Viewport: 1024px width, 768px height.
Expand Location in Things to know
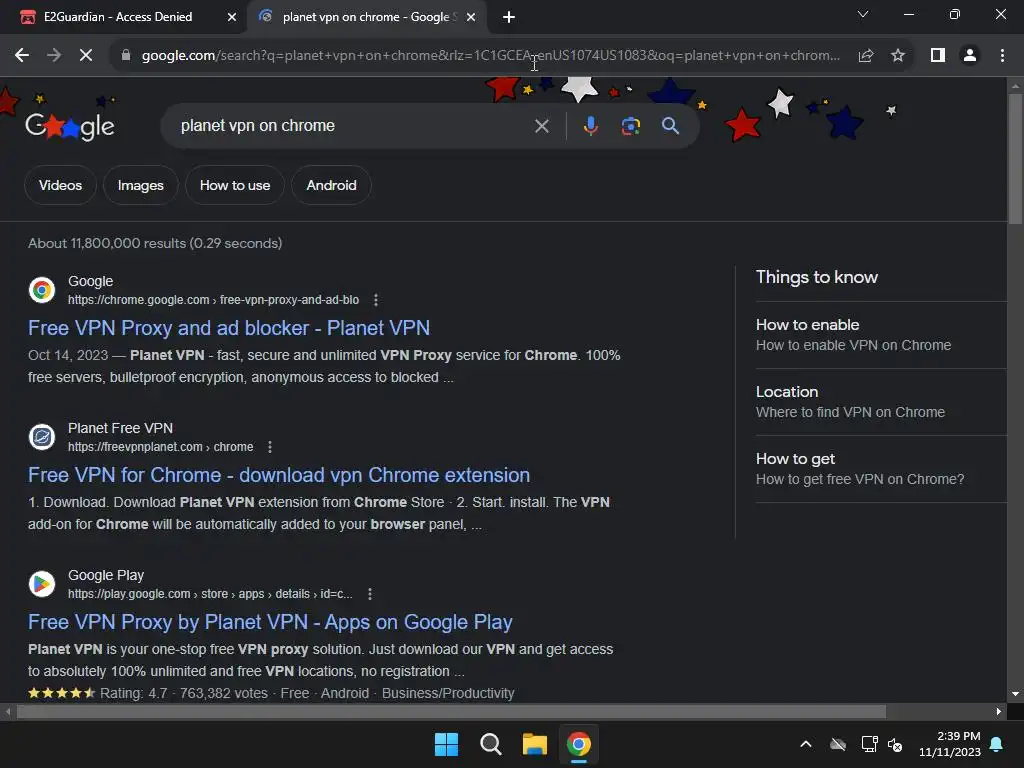coord(881,402)
